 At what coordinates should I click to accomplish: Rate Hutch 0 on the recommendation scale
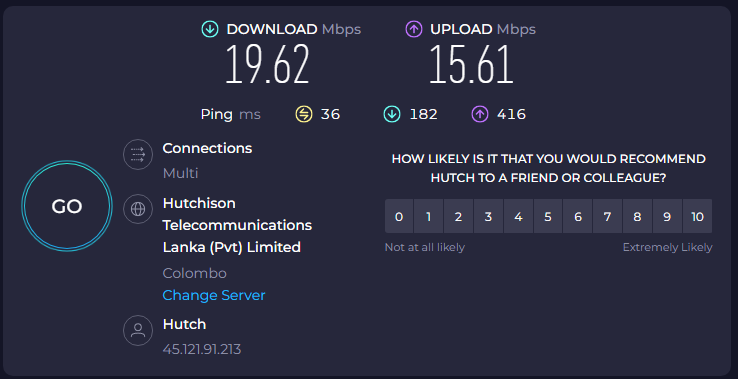[x=399, y=216]
